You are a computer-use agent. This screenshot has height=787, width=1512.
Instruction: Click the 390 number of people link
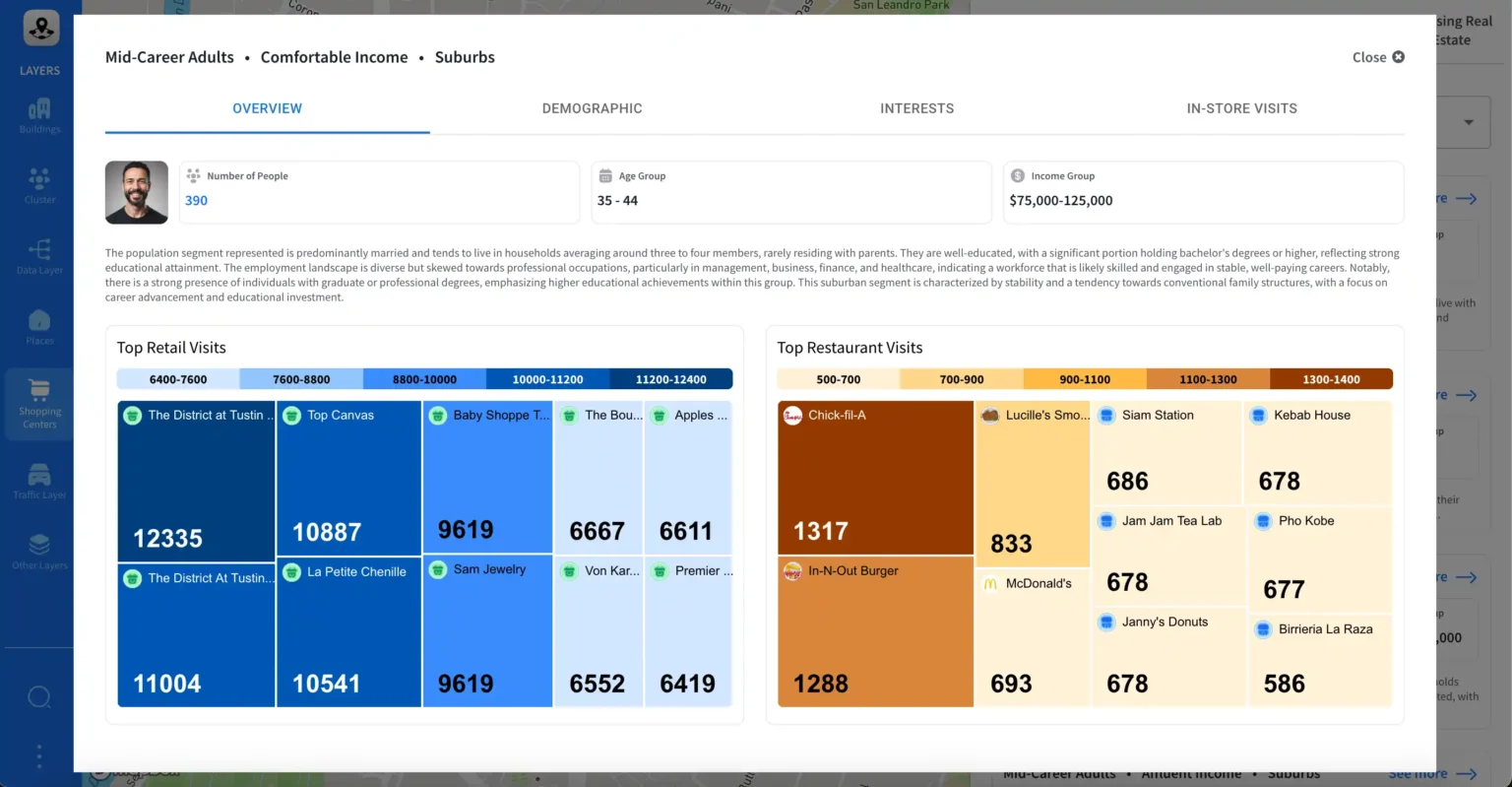tap(196, 201)
